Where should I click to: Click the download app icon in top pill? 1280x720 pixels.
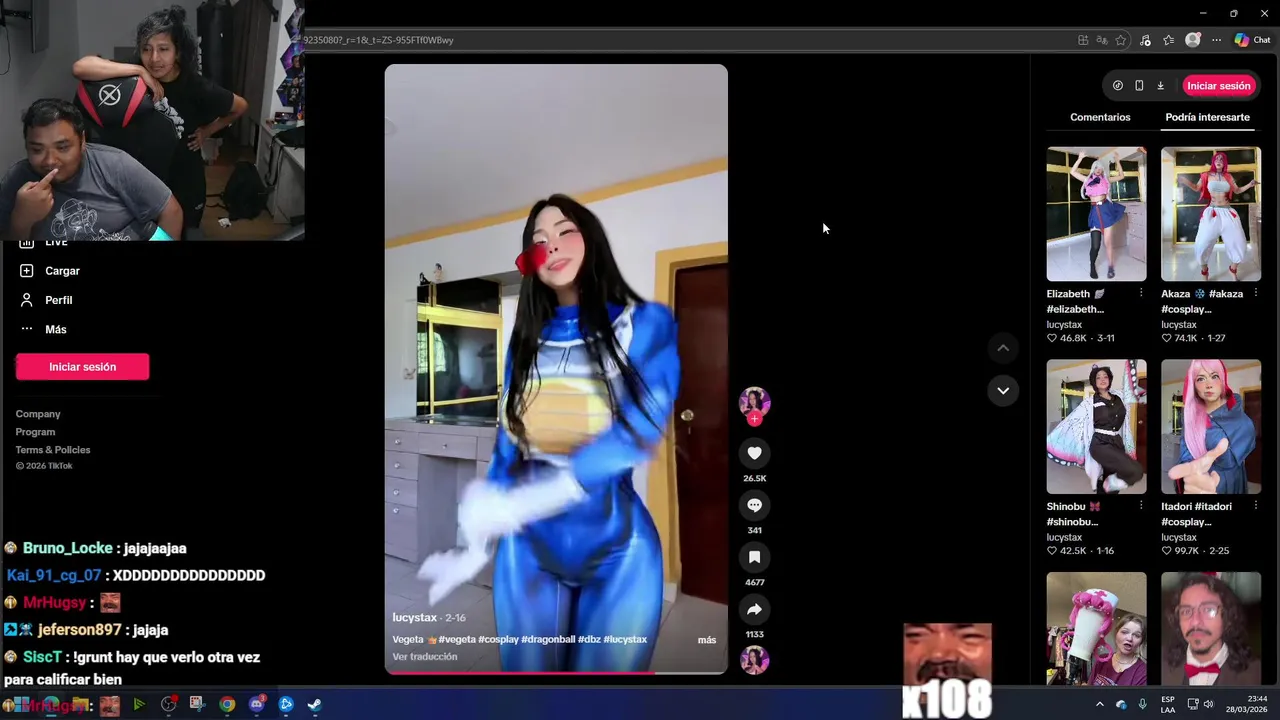(x=1160, y=86)
